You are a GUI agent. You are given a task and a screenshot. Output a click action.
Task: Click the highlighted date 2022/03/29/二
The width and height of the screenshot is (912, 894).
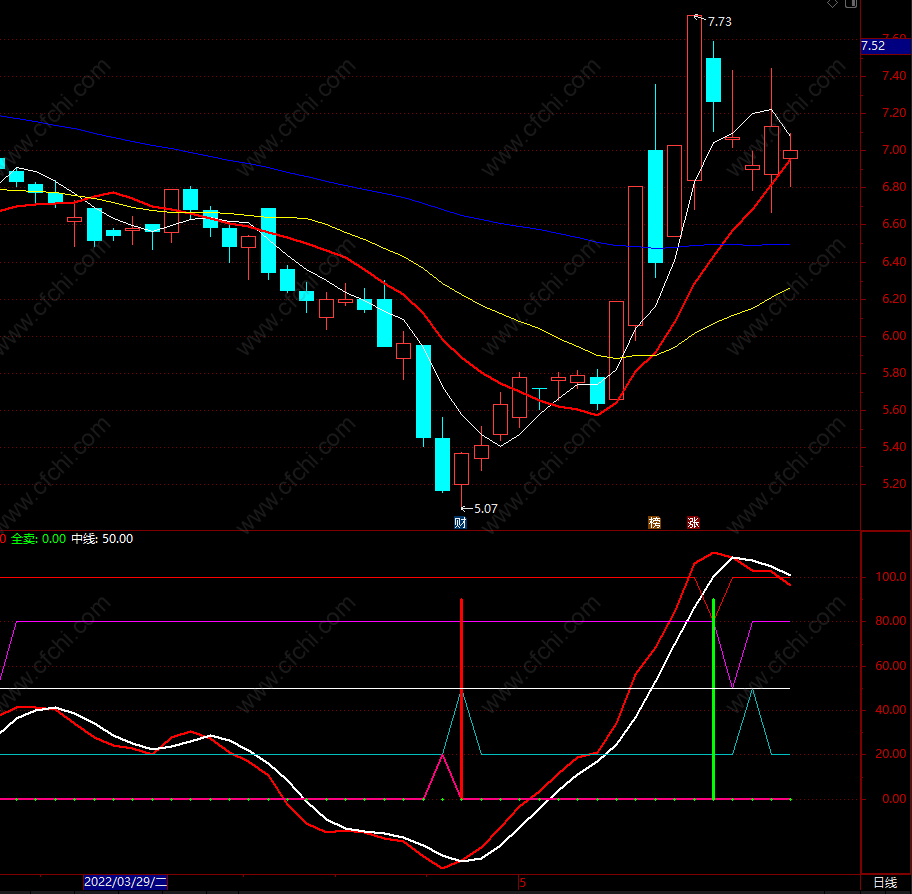pos(126,882)
